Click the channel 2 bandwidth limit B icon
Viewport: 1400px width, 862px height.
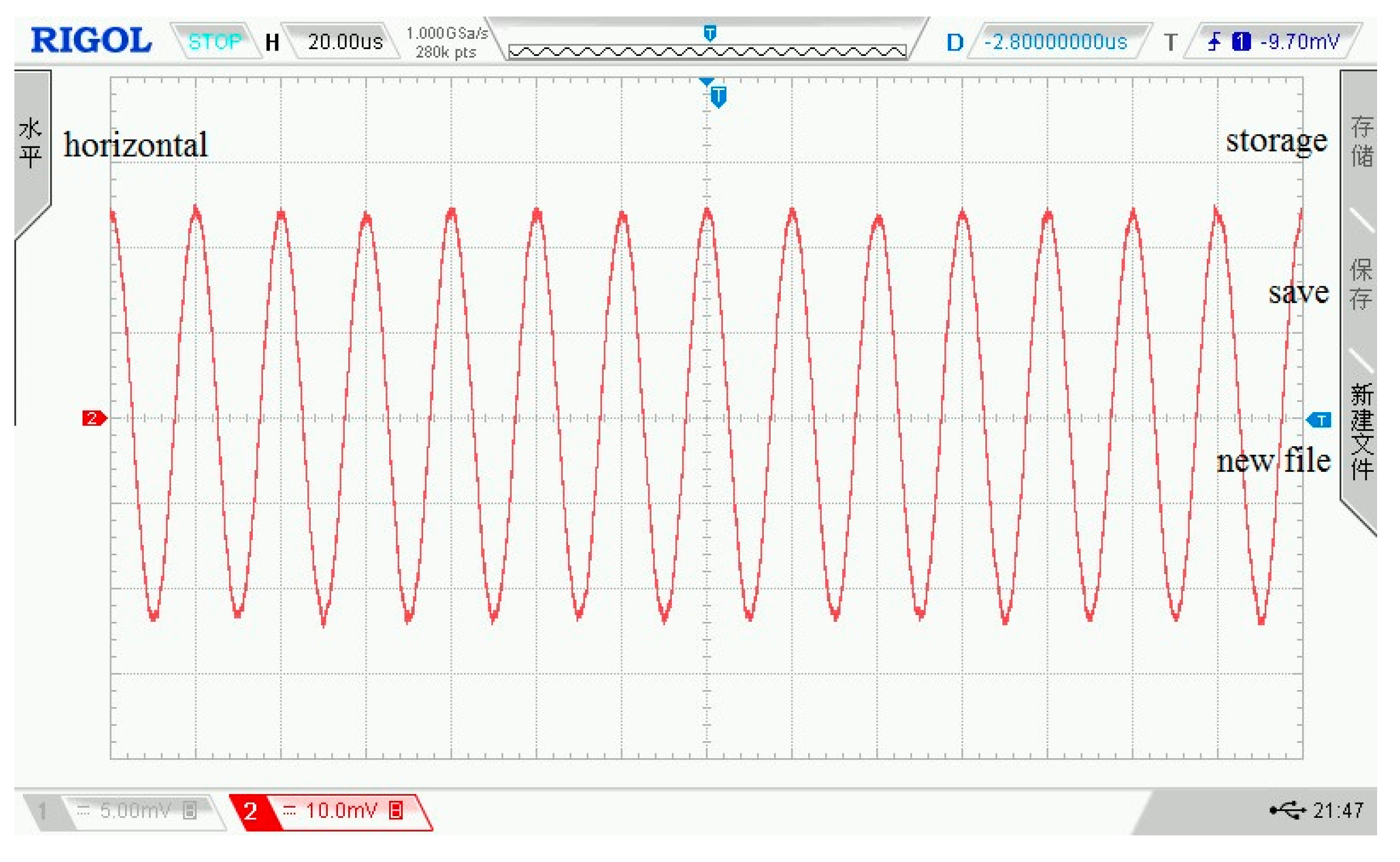click(x=396, y=810)
